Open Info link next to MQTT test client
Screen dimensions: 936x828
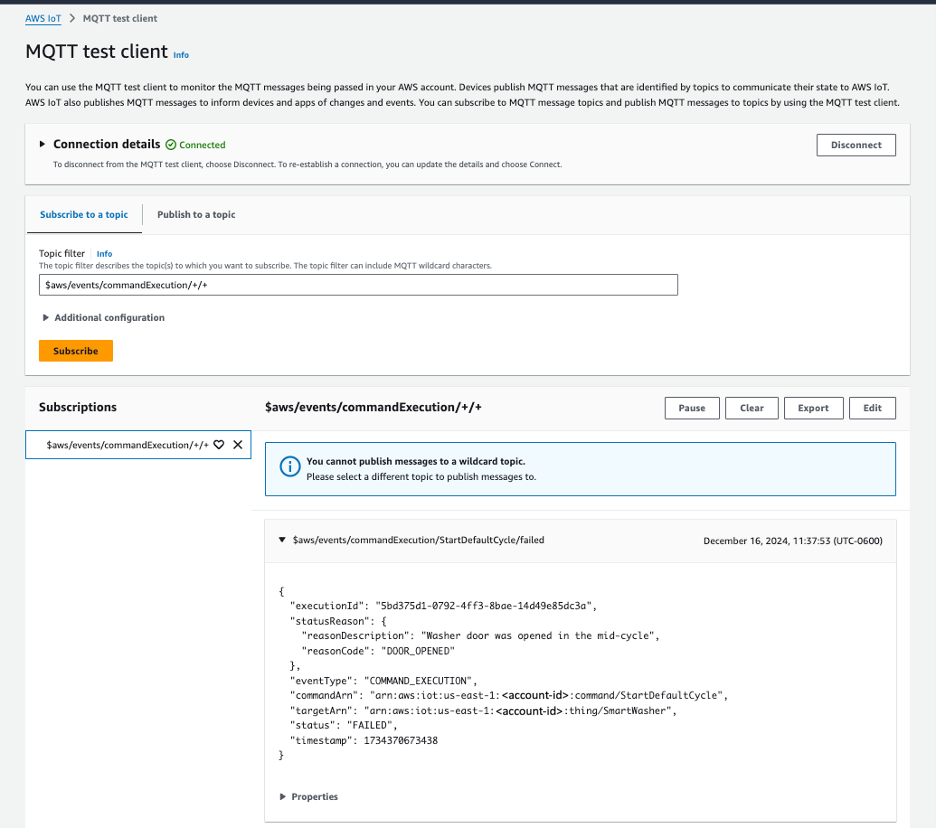coord(181,55)
